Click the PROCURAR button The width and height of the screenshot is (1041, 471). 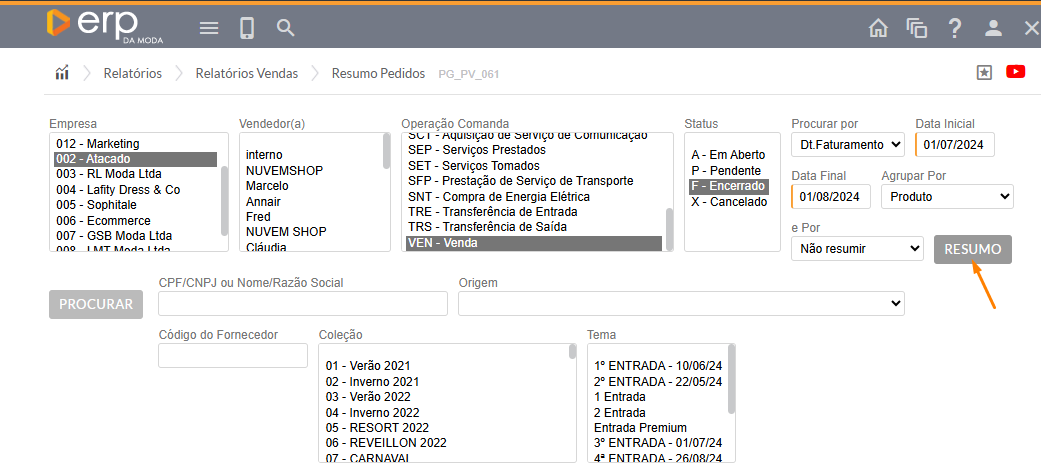tap(95, 304)
